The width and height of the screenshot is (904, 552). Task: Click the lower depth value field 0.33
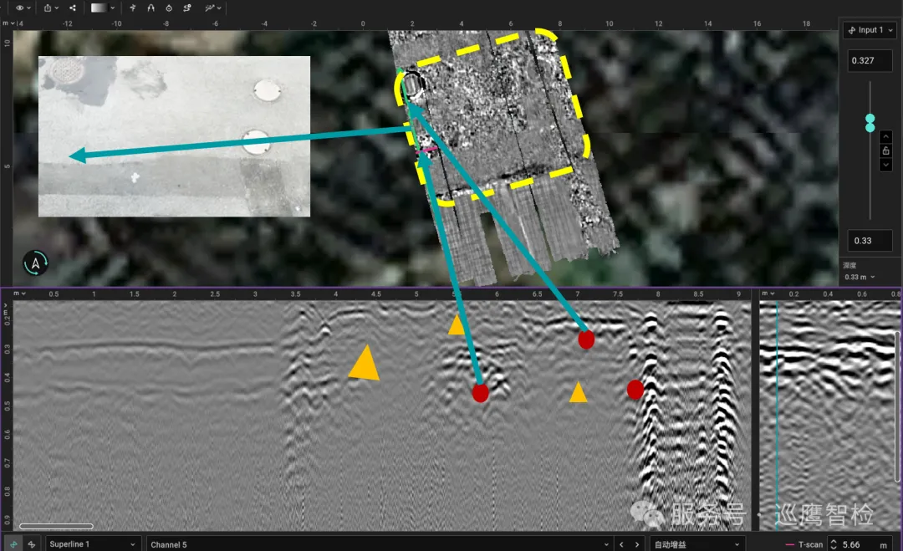(869, 240)
